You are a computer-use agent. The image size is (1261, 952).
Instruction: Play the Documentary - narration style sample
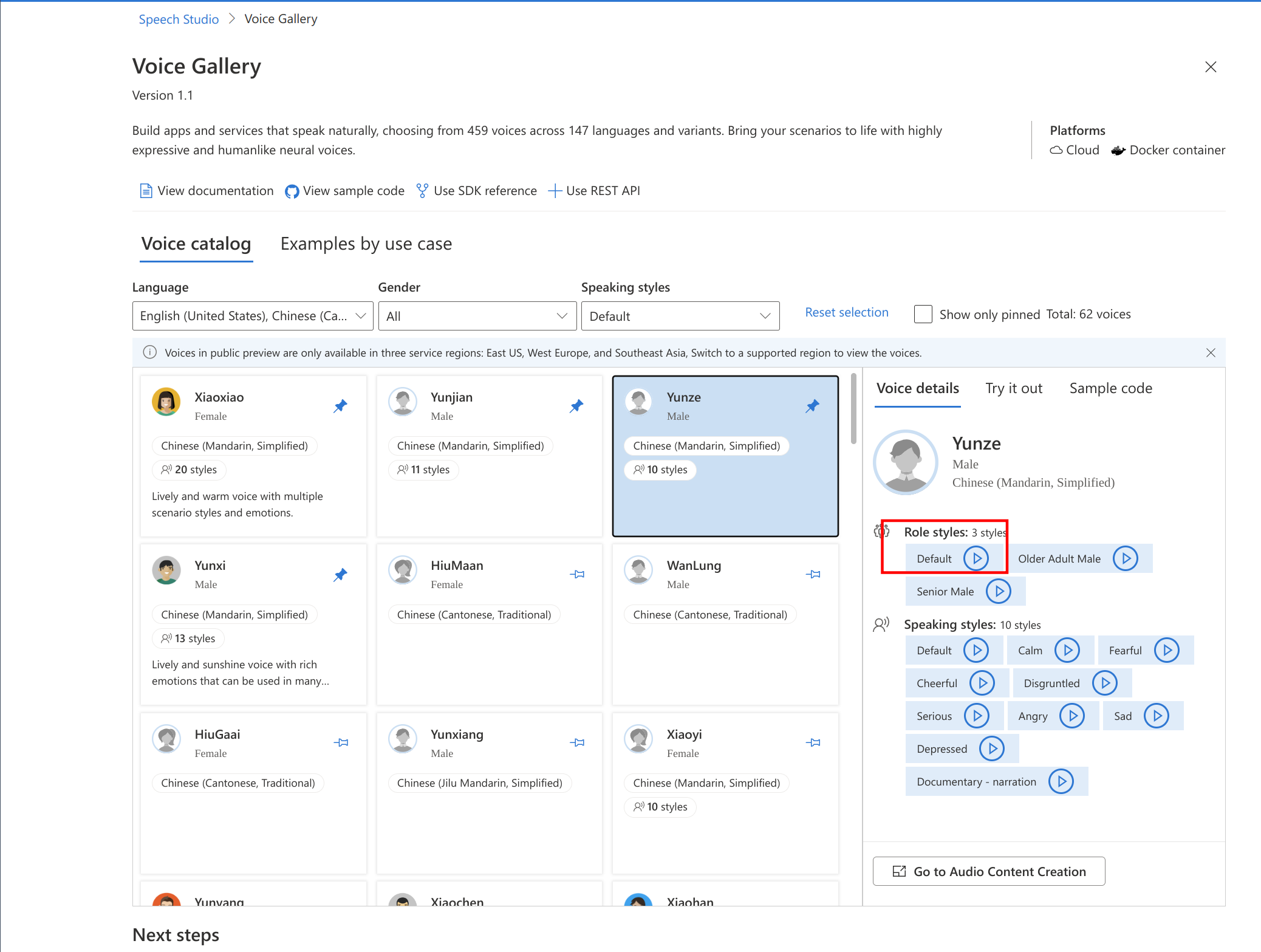click(1061, 781)
